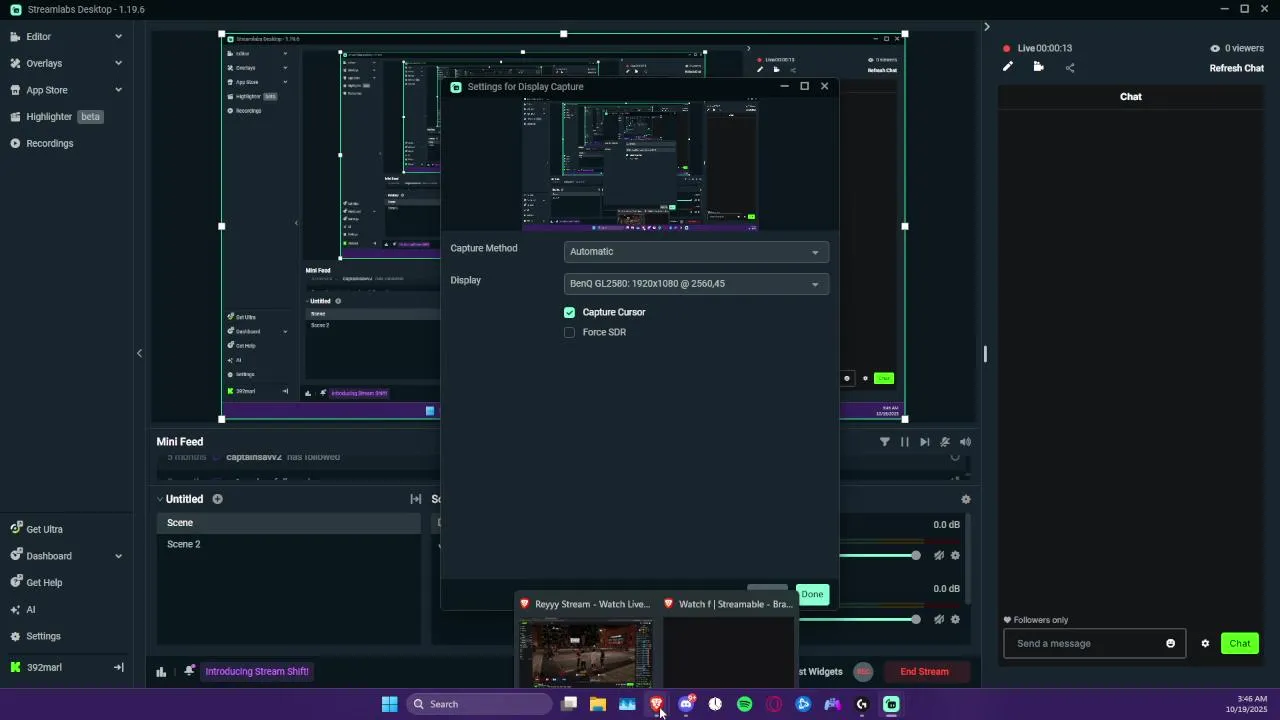Select Scene 2 in the scenes list
This screenshot has height=720, width=1280.
290,544
